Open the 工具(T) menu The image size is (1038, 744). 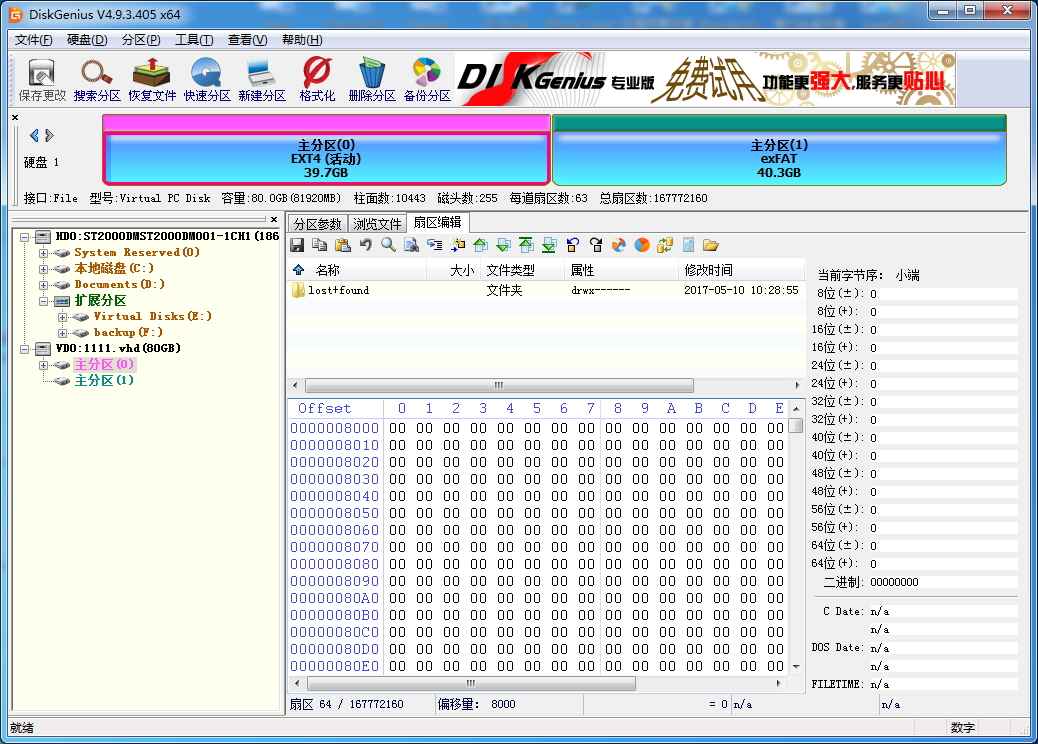pos(194,40)
